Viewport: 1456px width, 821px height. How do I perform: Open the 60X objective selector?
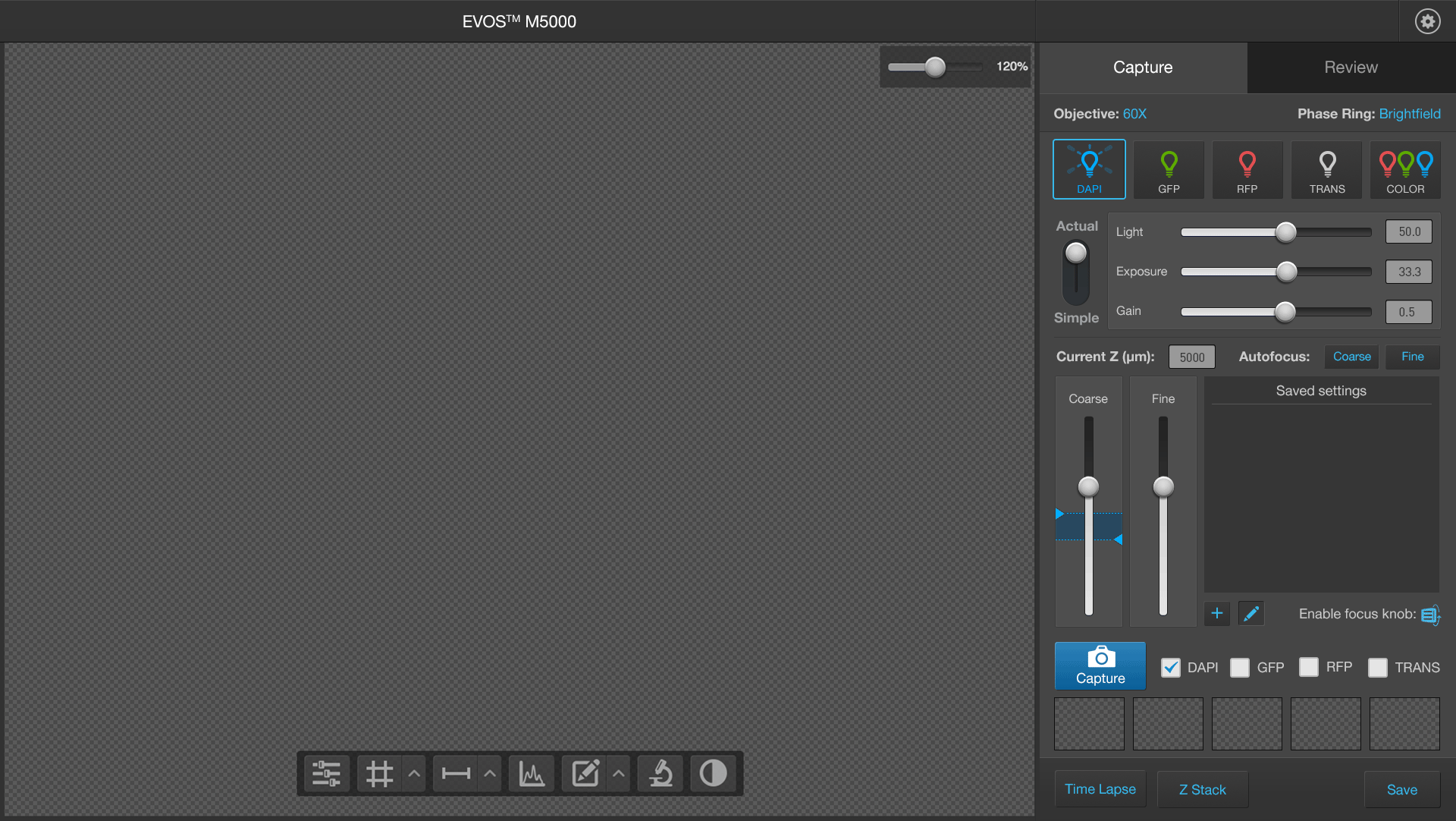pos(1134,114)
